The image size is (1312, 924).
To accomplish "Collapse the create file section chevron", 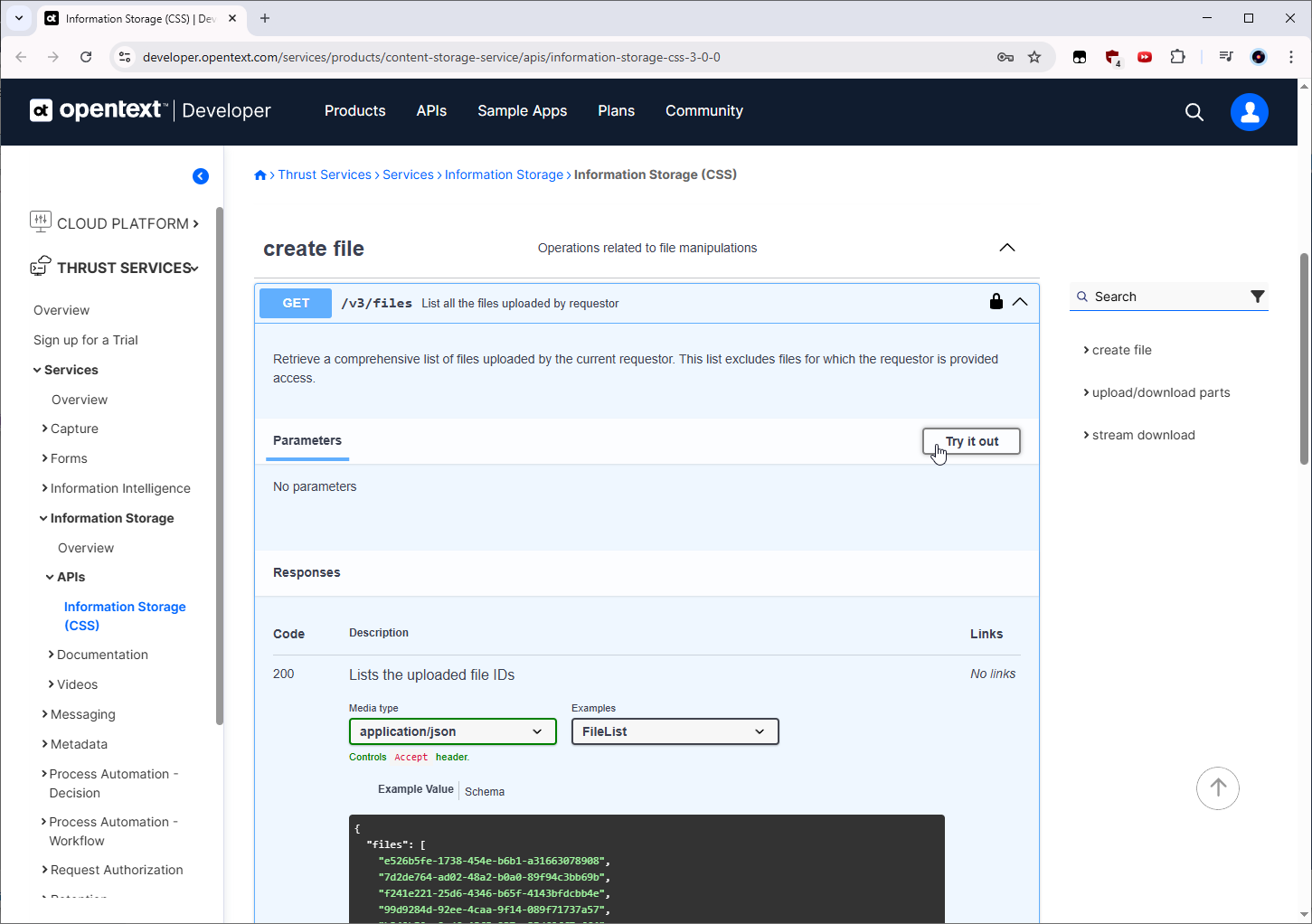I will (1007, 248).
